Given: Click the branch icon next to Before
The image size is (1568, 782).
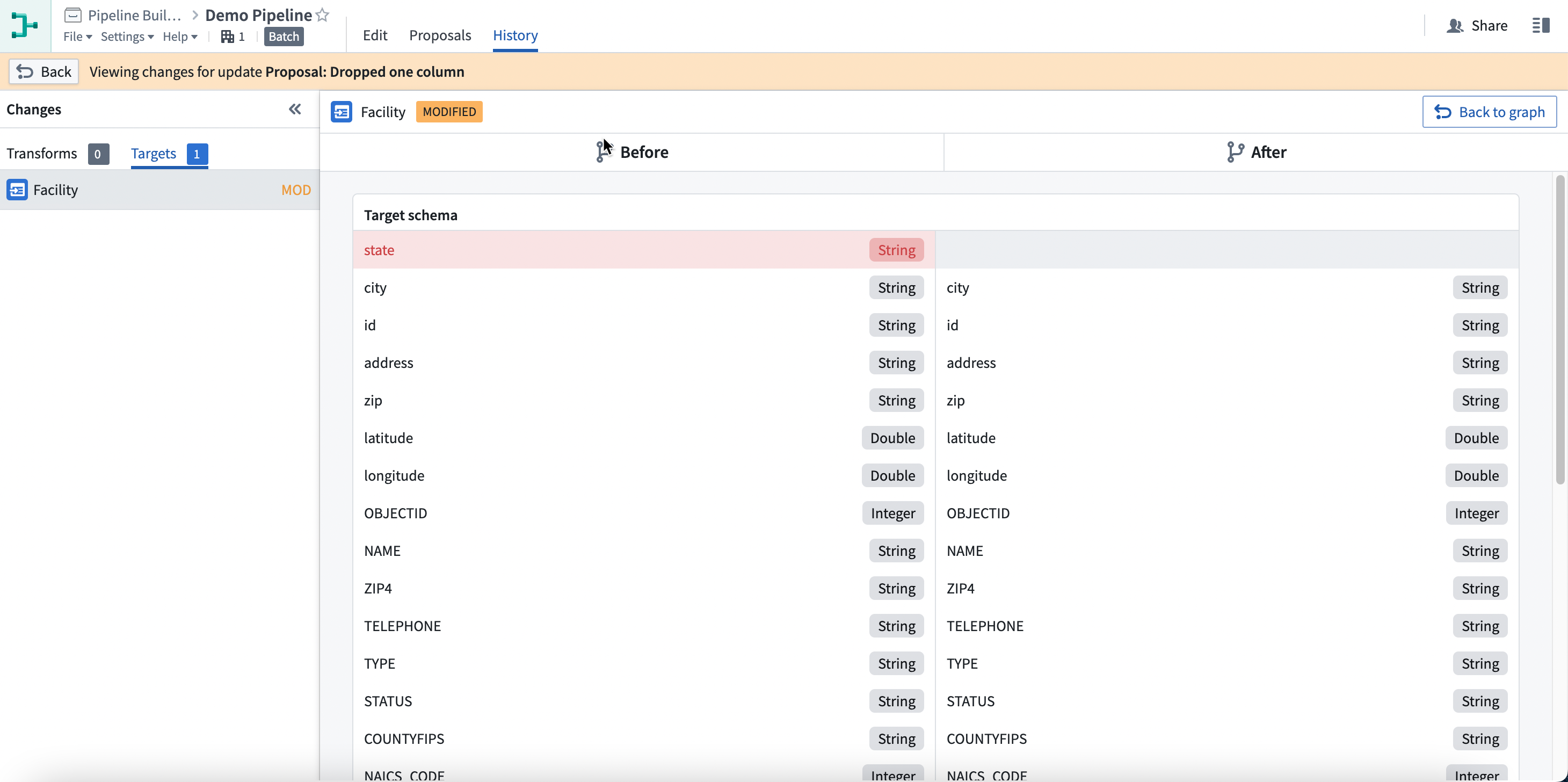Looking at the screenshot, I should point(602,151).
